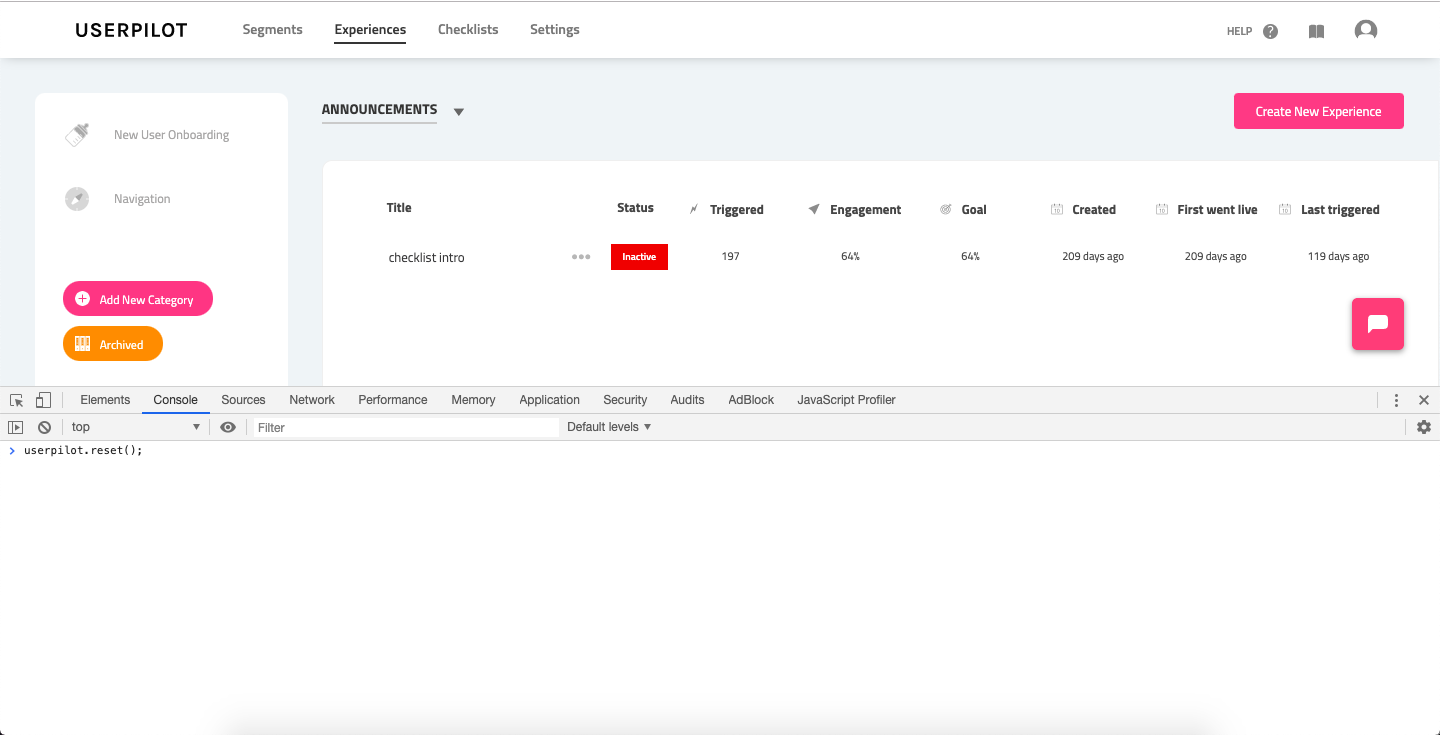Open the top frame context dropdown
1440x735 pixels.
click(135, 426)
